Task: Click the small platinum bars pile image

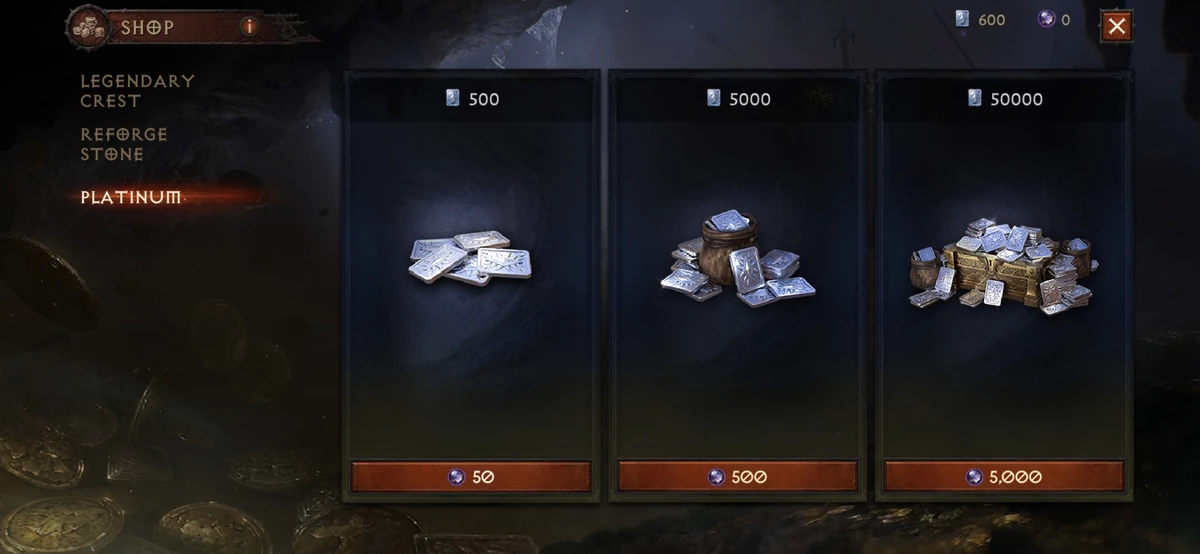Action: click(x=470, y=258)
